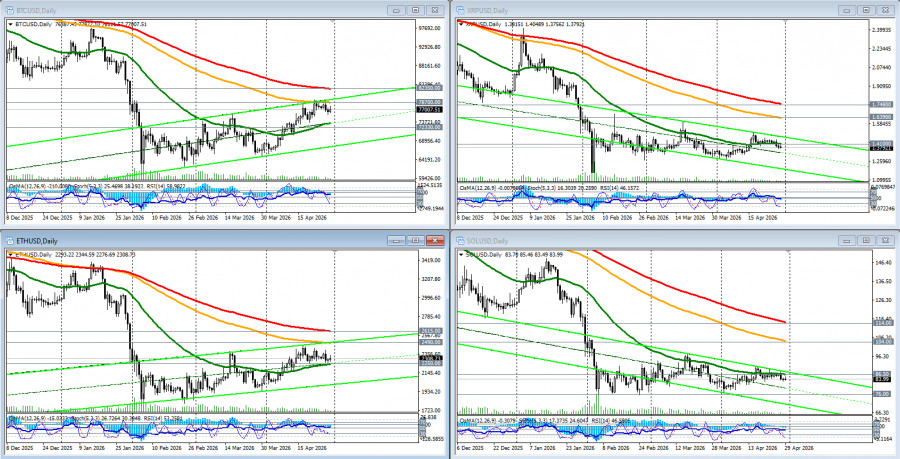
Task: Click the chart shift triangle in SOLUSD chart
Action: [x=789, y=252]
